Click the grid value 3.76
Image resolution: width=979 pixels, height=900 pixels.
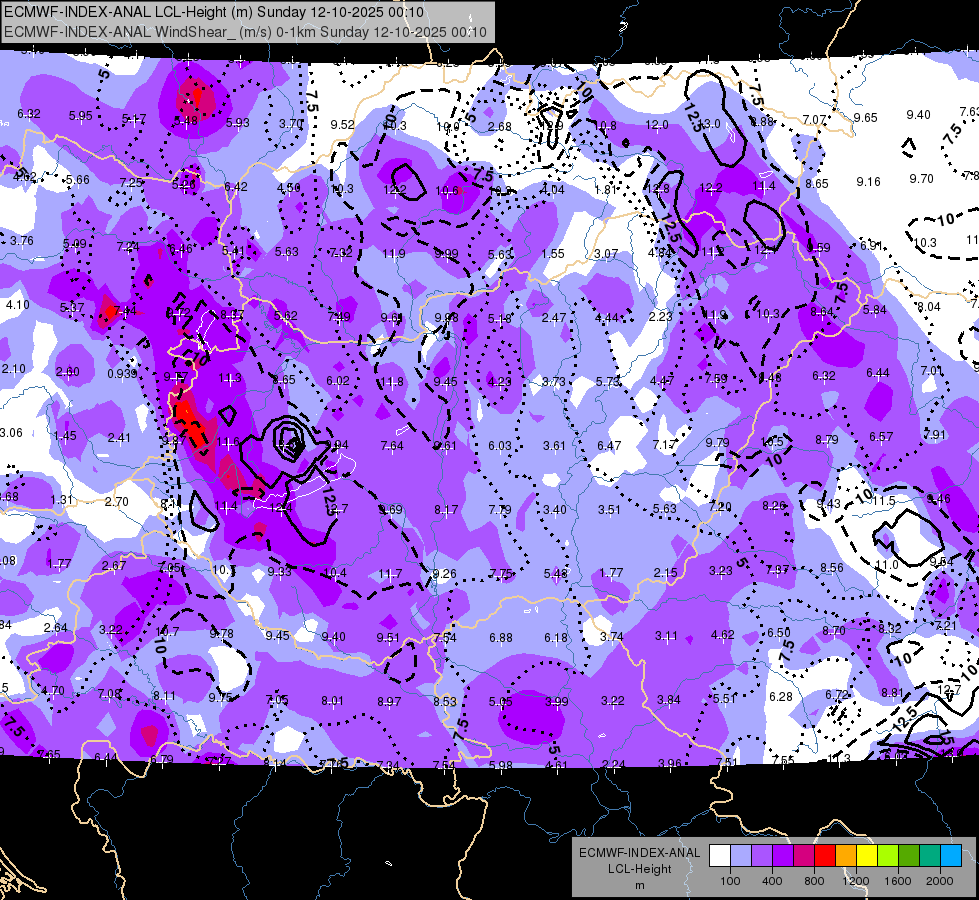(x=22, y=240)
